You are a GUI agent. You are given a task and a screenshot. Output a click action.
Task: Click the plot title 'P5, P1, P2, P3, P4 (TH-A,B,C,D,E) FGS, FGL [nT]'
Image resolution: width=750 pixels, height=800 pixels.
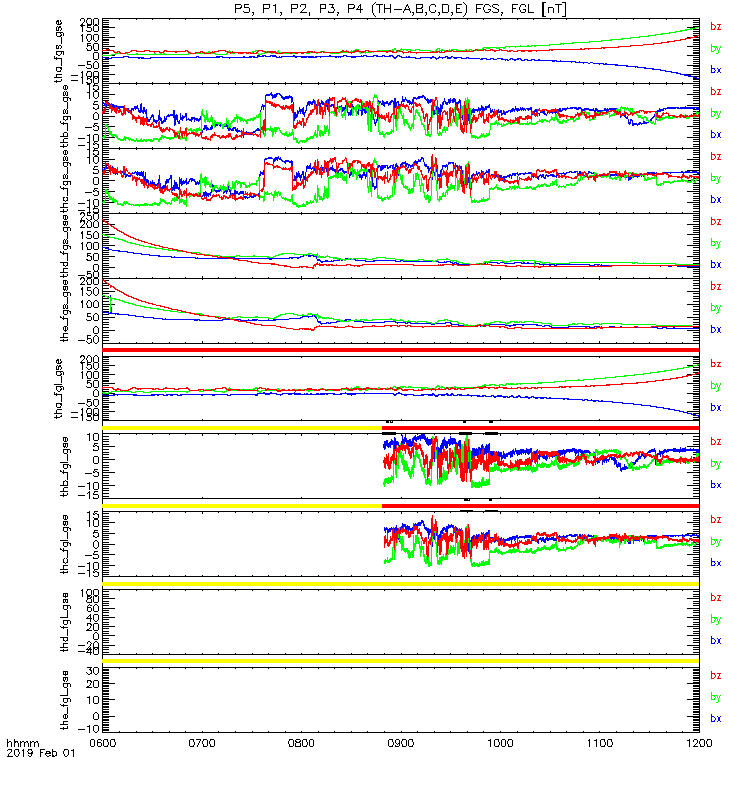tap(400, 9)
